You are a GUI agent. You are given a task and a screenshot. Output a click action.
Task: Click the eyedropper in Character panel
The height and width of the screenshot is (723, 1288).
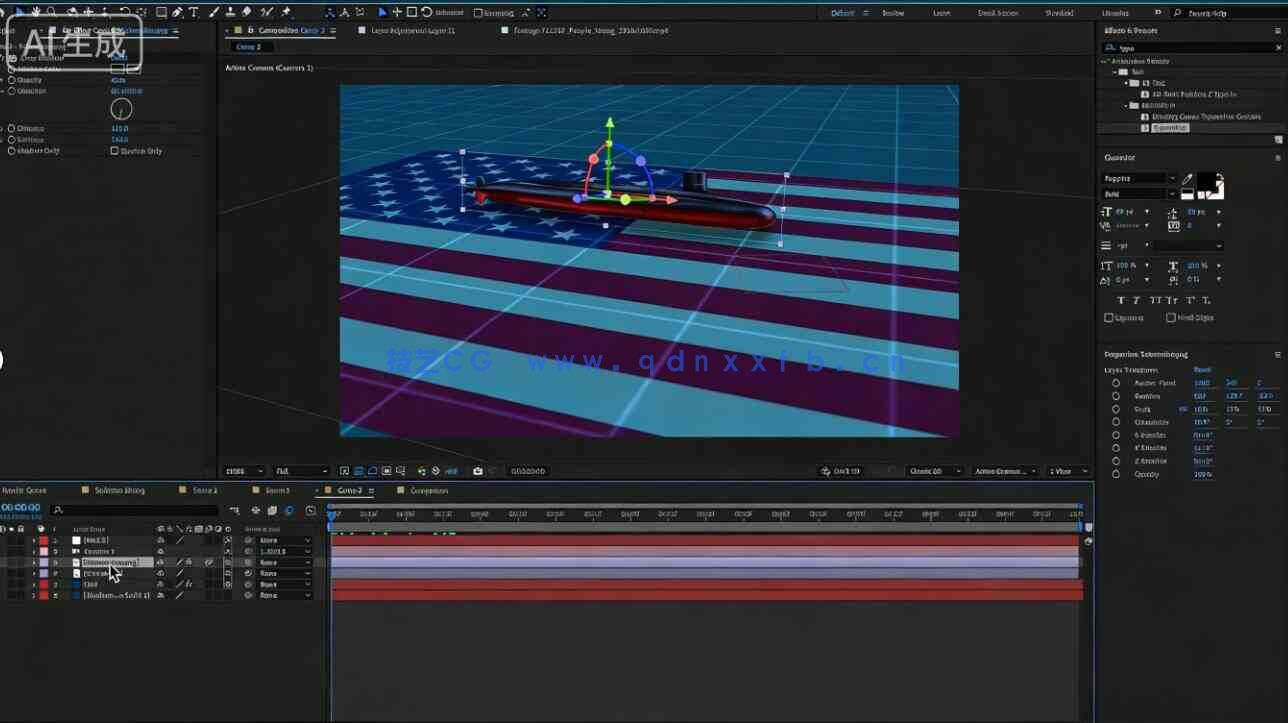coord(1188,179)
